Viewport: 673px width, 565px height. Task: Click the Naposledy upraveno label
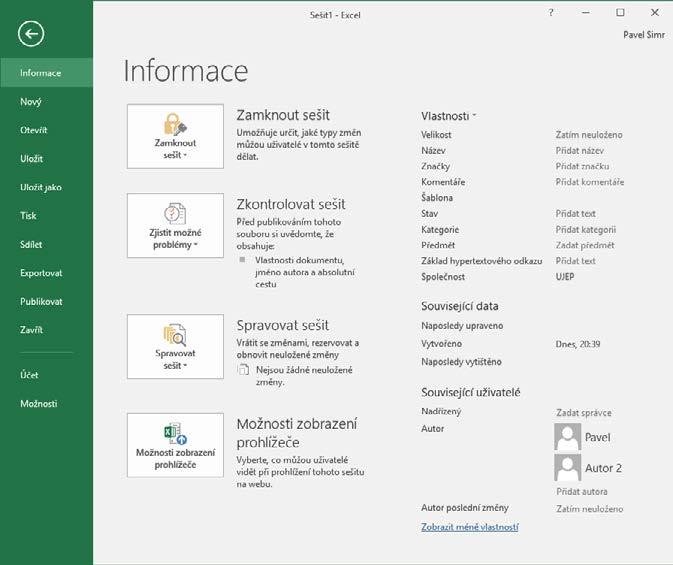(462, 326)
